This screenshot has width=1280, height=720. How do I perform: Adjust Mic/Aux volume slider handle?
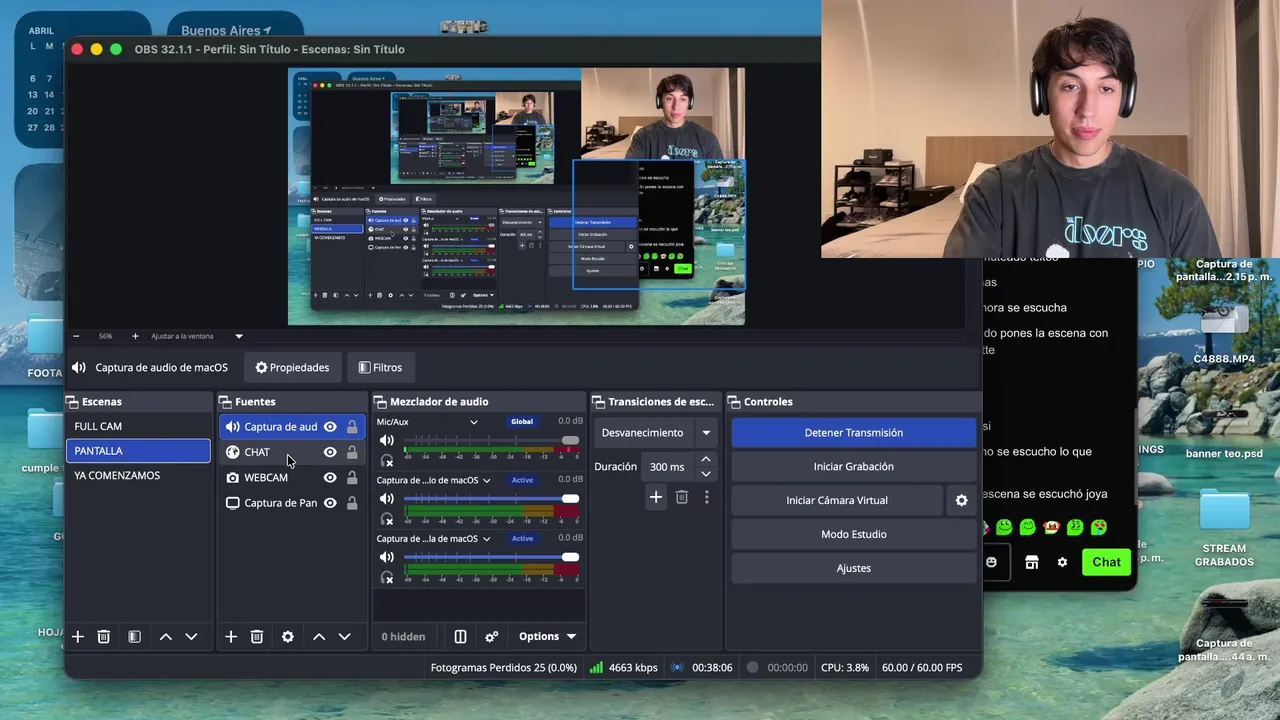[570, 440]
